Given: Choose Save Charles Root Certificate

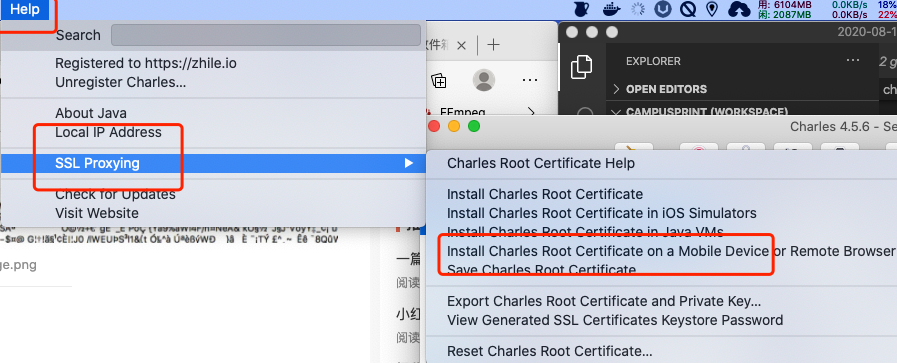Looking at the screenshot, I should click(x=541, y=270).
